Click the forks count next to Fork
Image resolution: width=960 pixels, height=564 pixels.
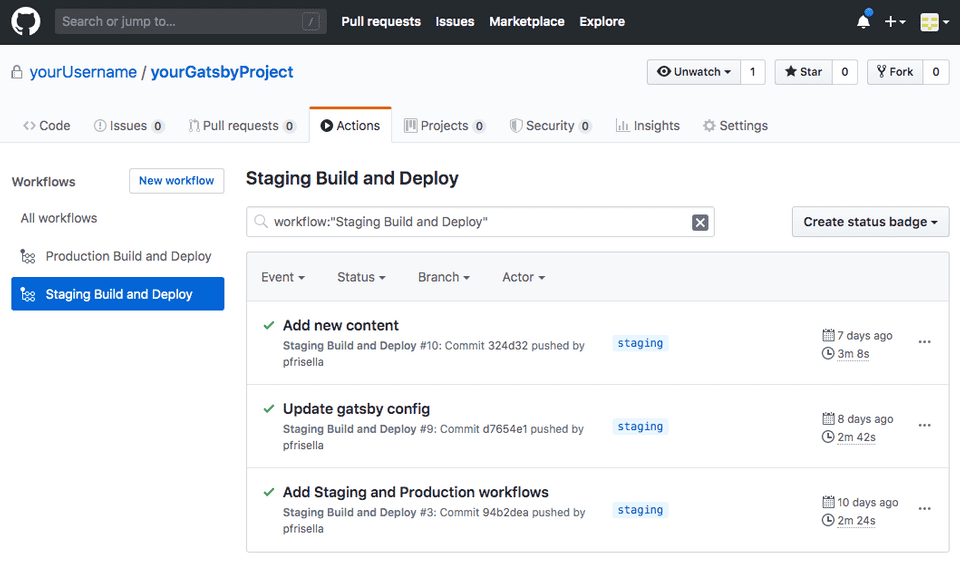[936, 72]
